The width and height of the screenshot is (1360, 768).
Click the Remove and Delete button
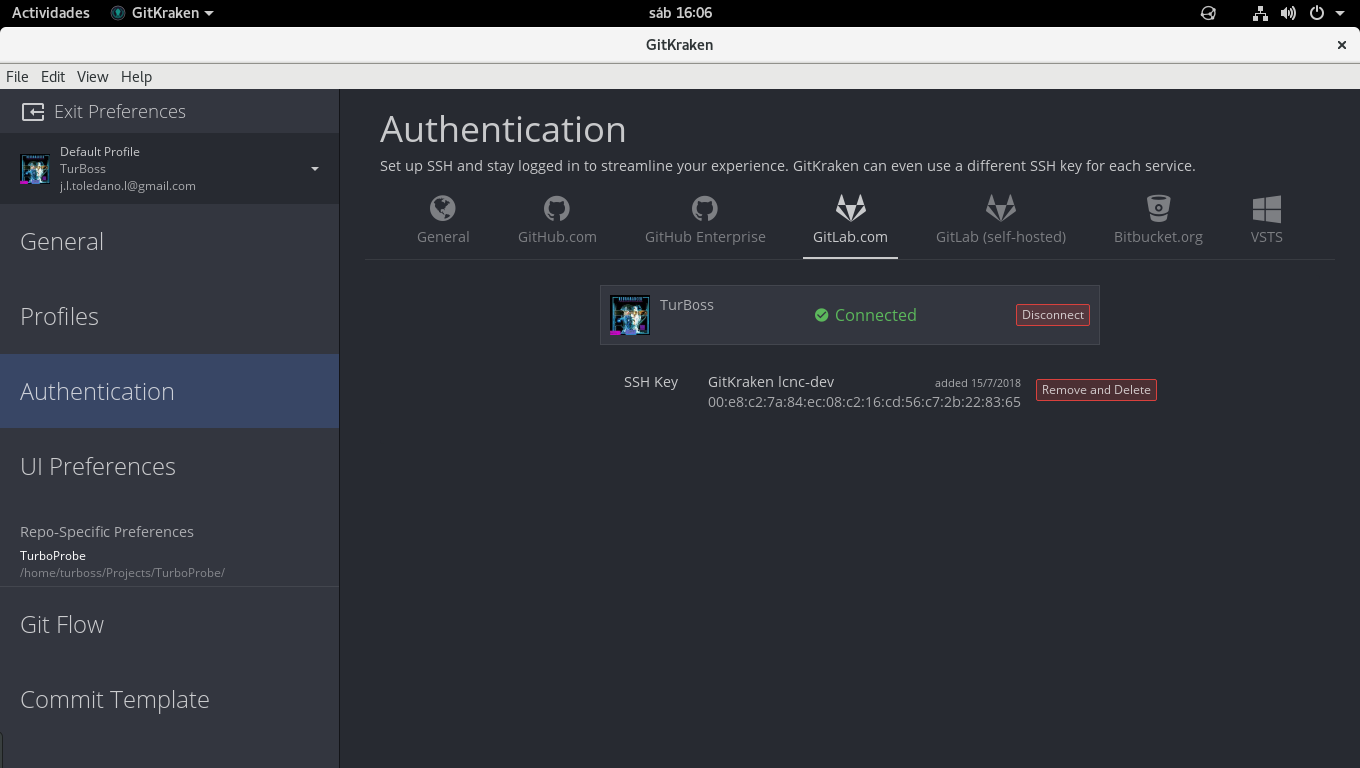(x=1096, y=390)
